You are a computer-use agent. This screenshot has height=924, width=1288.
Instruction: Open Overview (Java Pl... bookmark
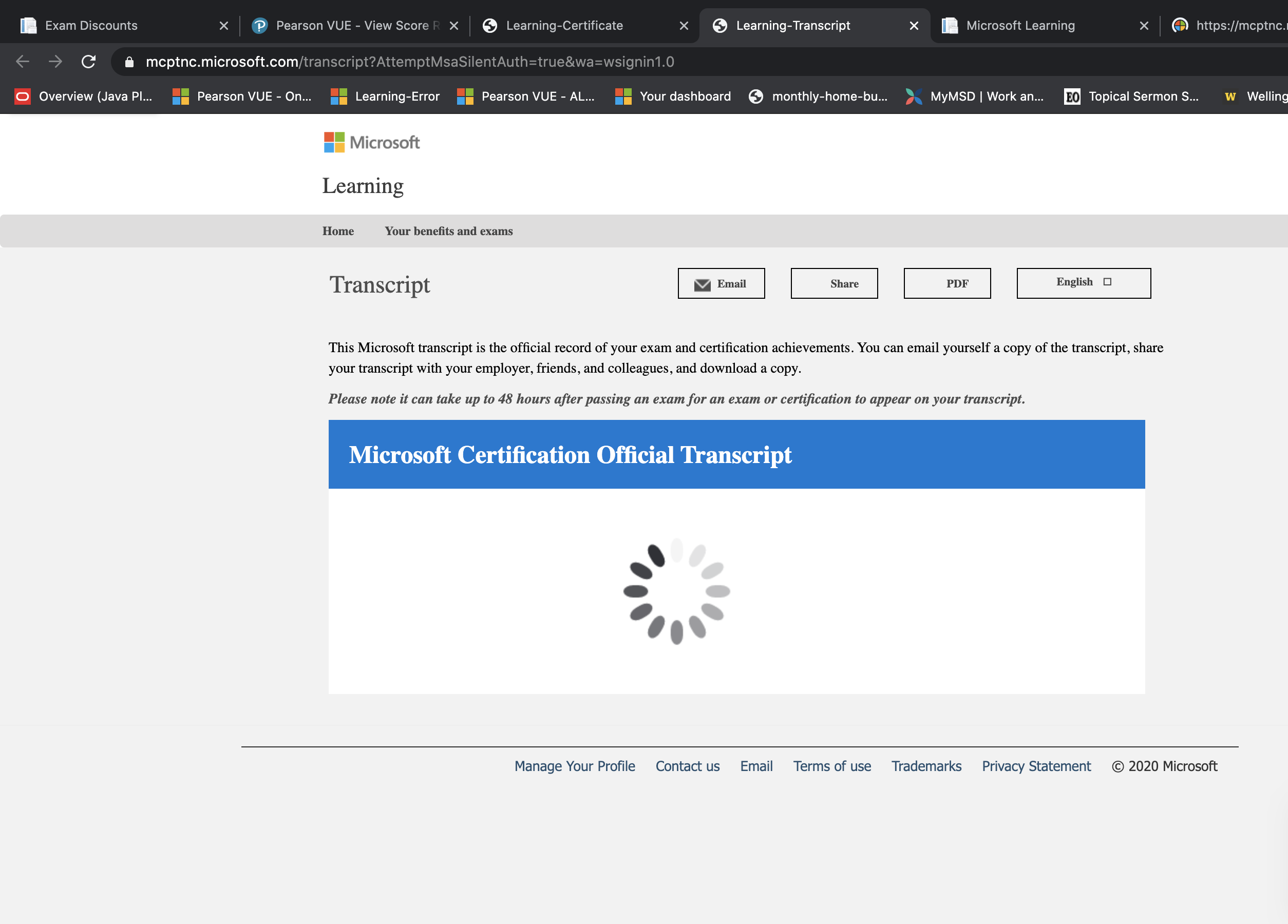coord(84,97)
